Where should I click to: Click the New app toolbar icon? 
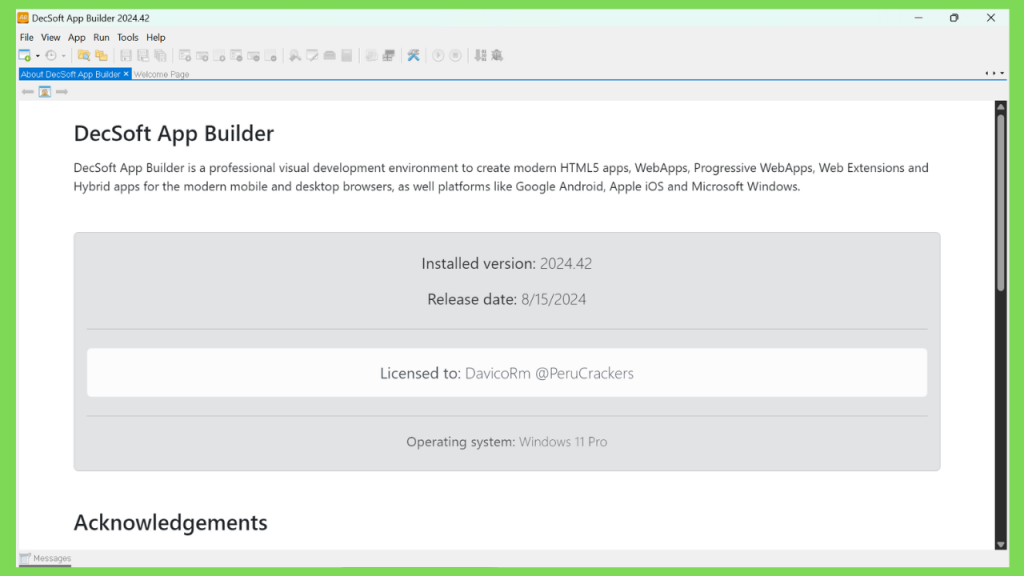click(24, 56)
